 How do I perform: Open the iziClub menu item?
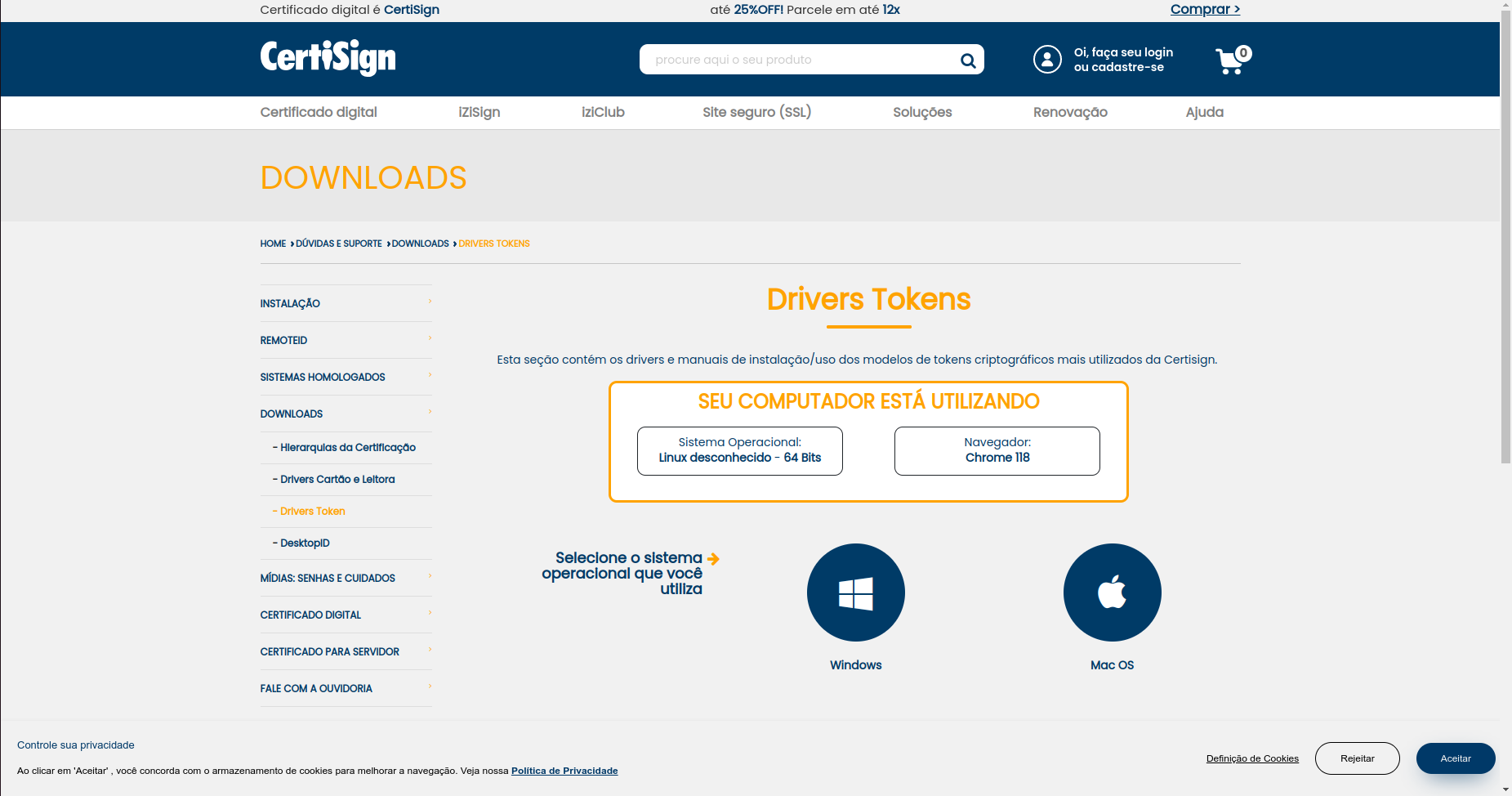603,112
